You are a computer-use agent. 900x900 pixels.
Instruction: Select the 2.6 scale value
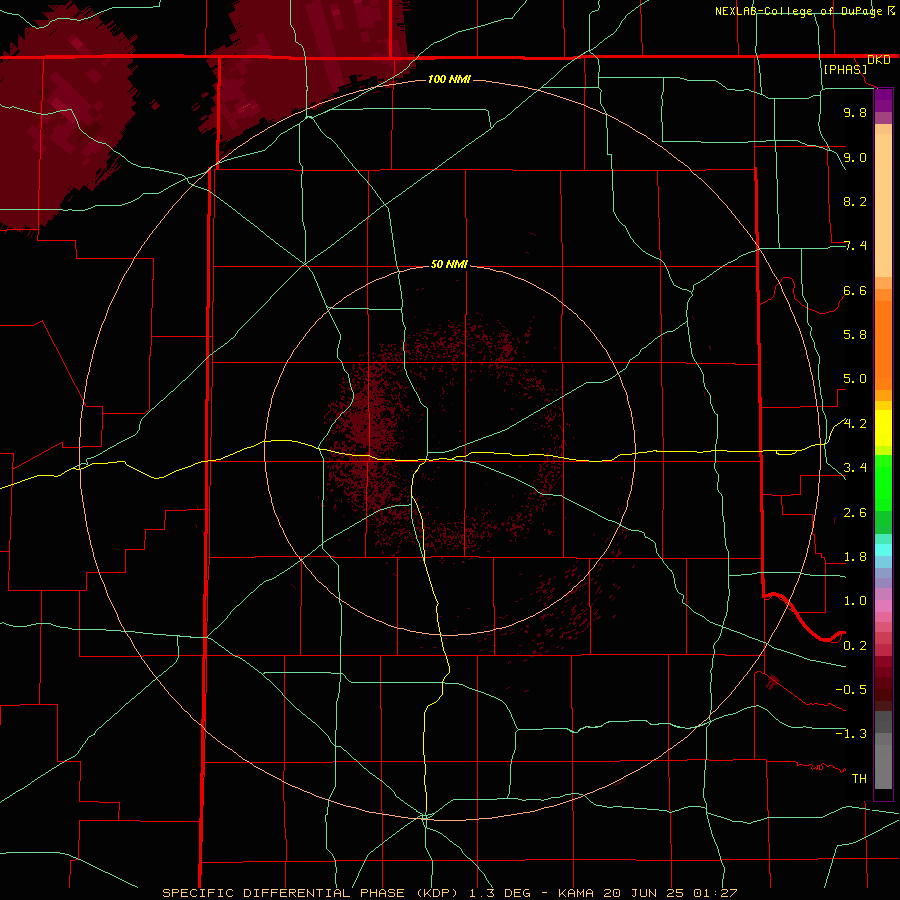tap(855, 513)
